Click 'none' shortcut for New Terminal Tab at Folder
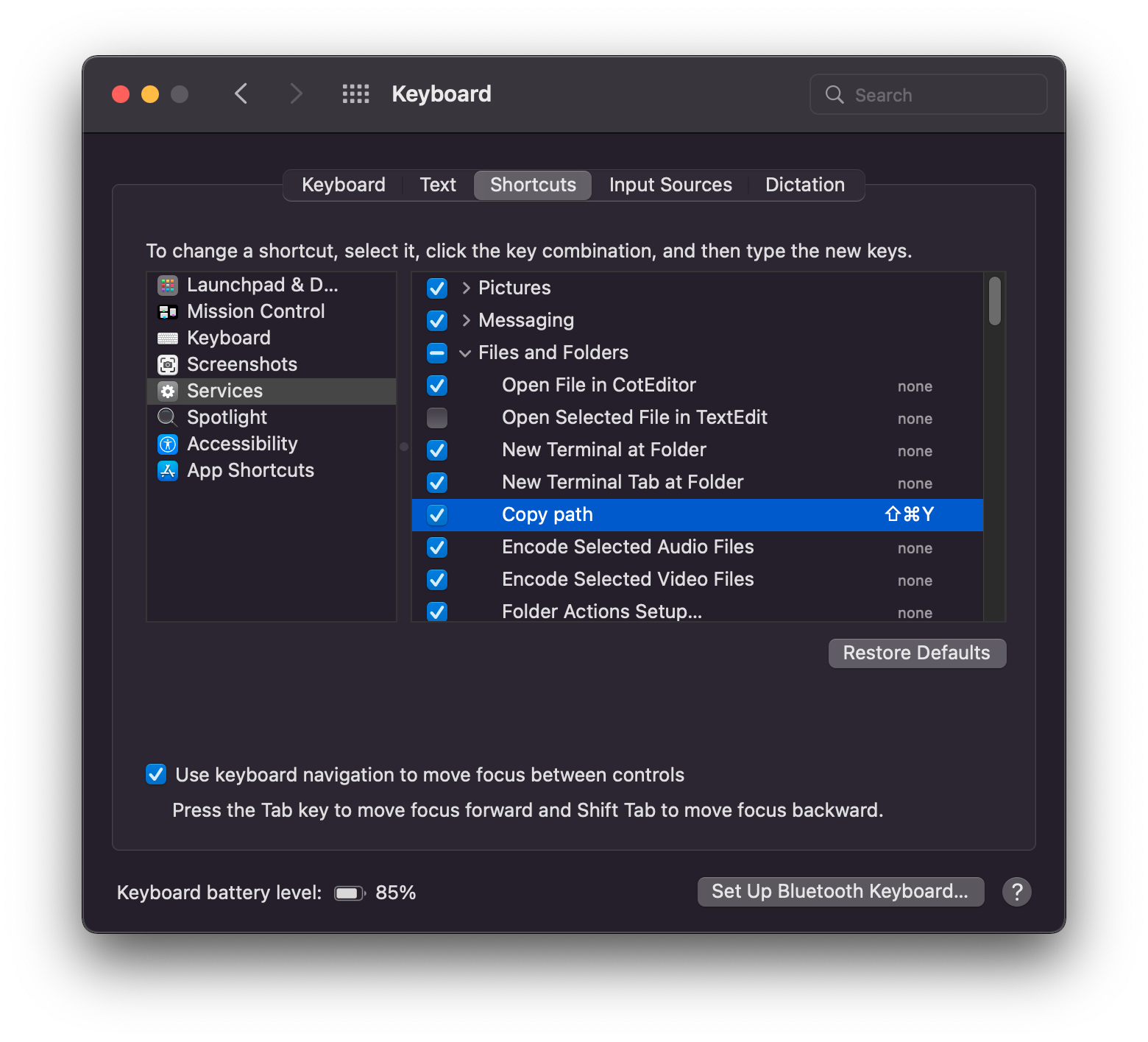The width and height of the screenshot is (1148, 1042). tap(915, 484)
